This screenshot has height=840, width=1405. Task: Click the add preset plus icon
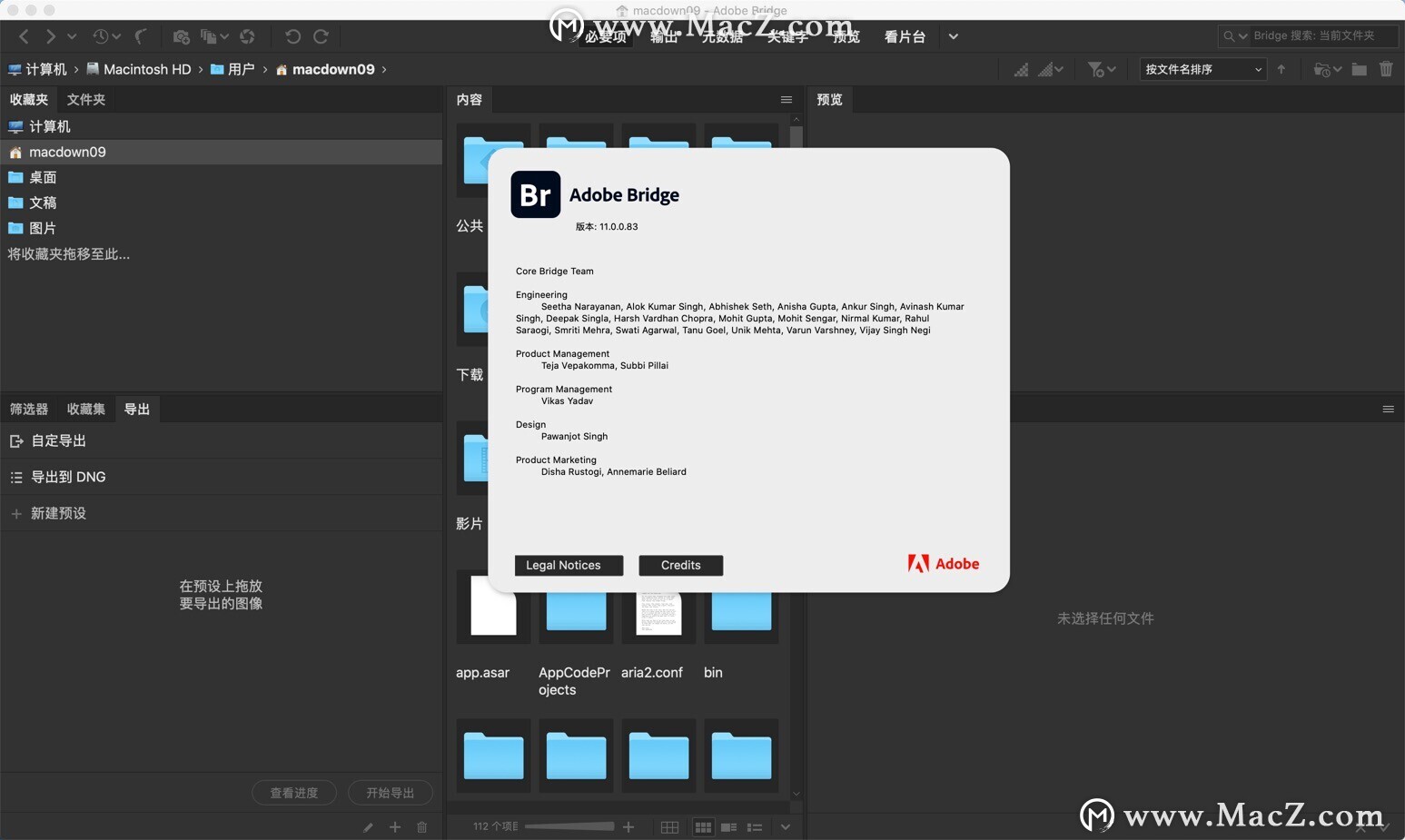point(395,827)
